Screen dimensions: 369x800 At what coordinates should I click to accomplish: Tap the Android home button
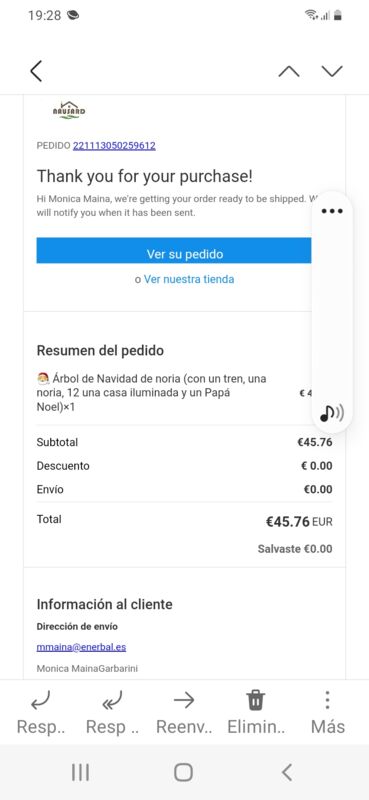pyautogui.click(x=184, y=772)
